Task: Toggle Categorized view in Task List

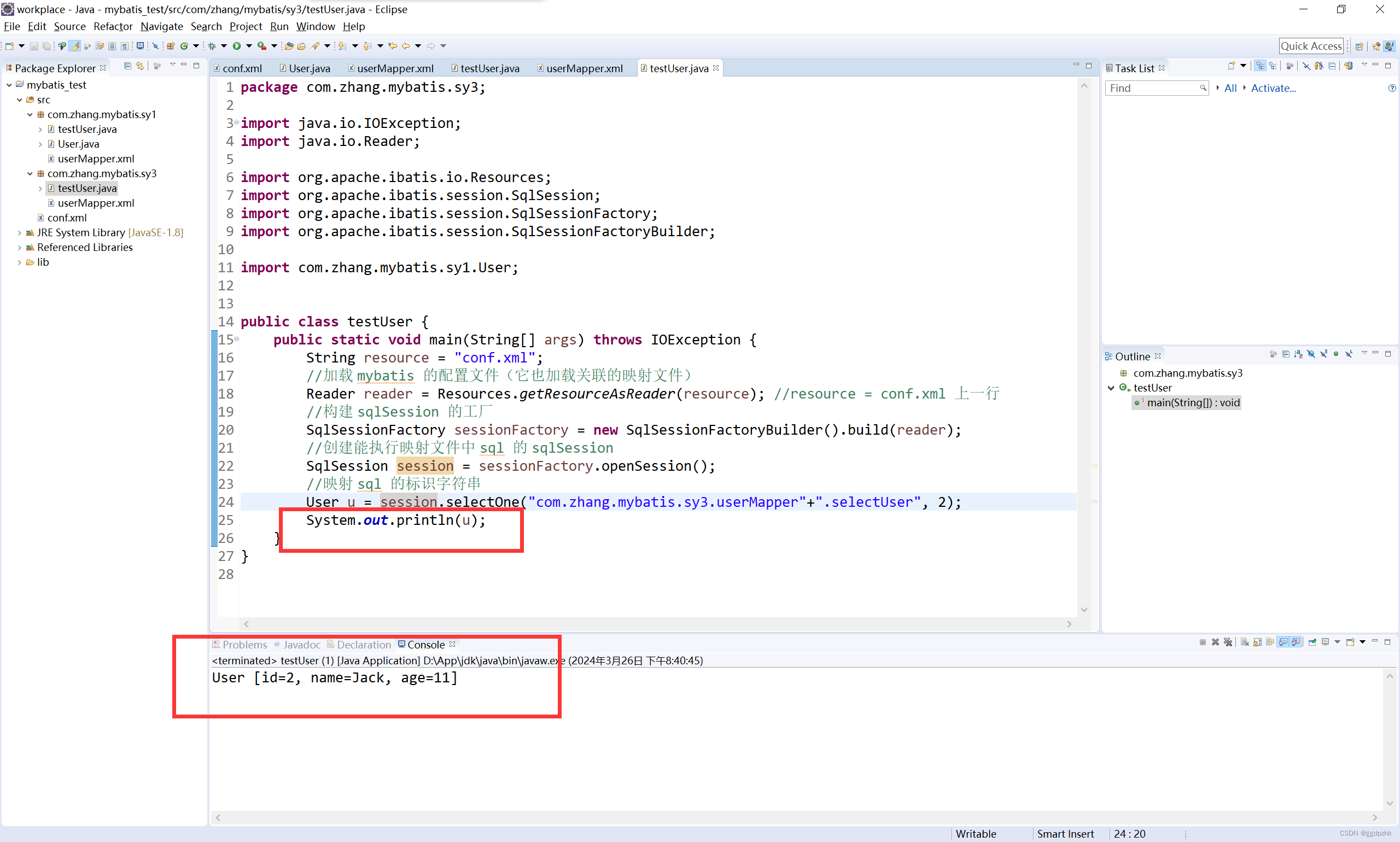Action: pos(1260,66)
